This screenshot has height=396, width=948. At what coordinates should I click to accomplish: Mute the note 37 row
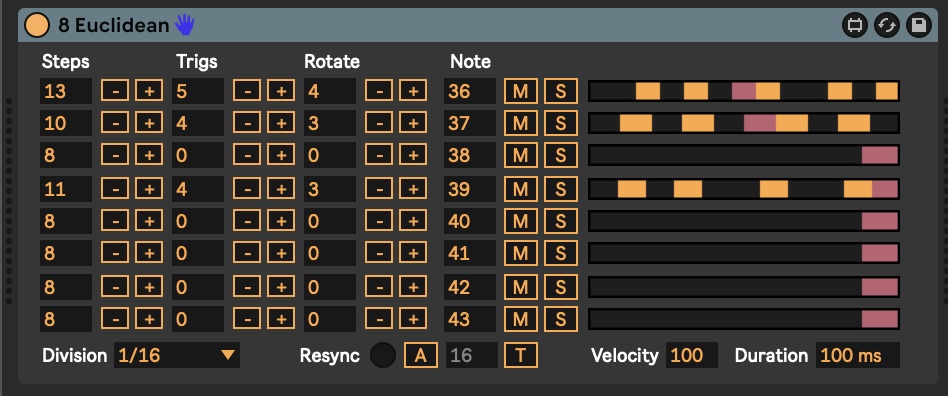click(x=521, y=123)
